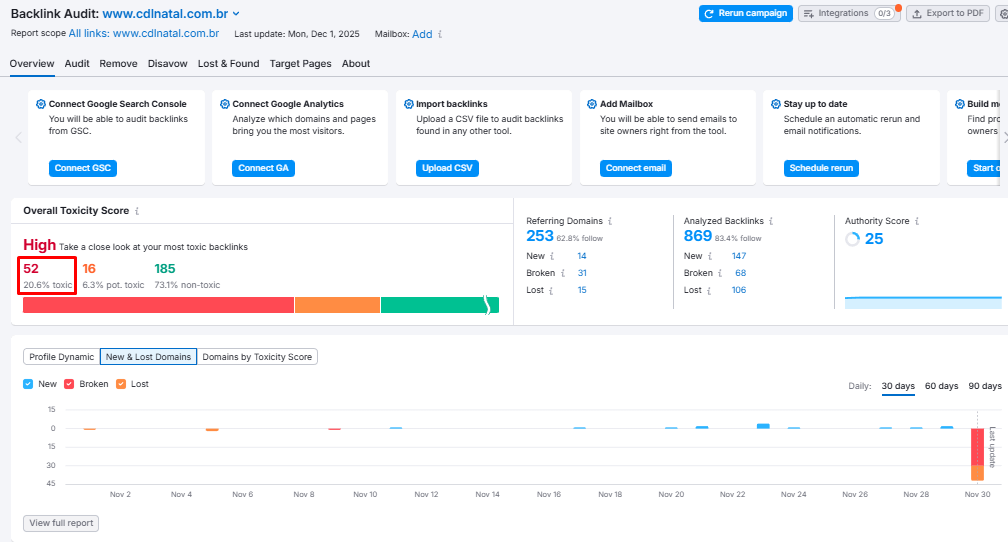Click the gear icon on Connect Google Analytics card
This screenshot has width=1008, height=542.
(x=225, y=104)
